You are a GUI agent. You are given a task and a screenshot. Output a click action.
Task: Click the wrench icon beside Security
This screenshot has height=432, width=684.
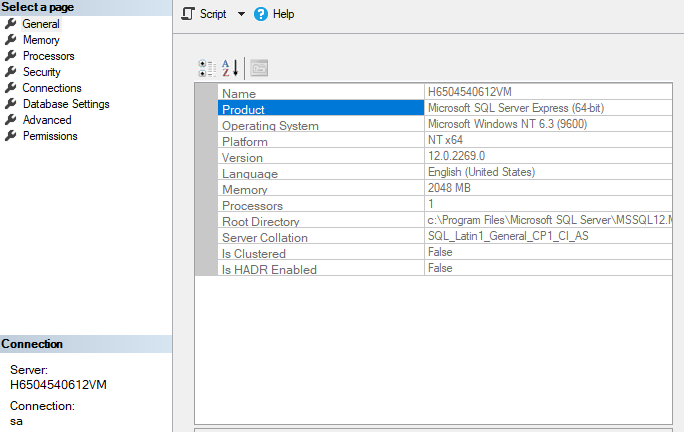[10, 72]
